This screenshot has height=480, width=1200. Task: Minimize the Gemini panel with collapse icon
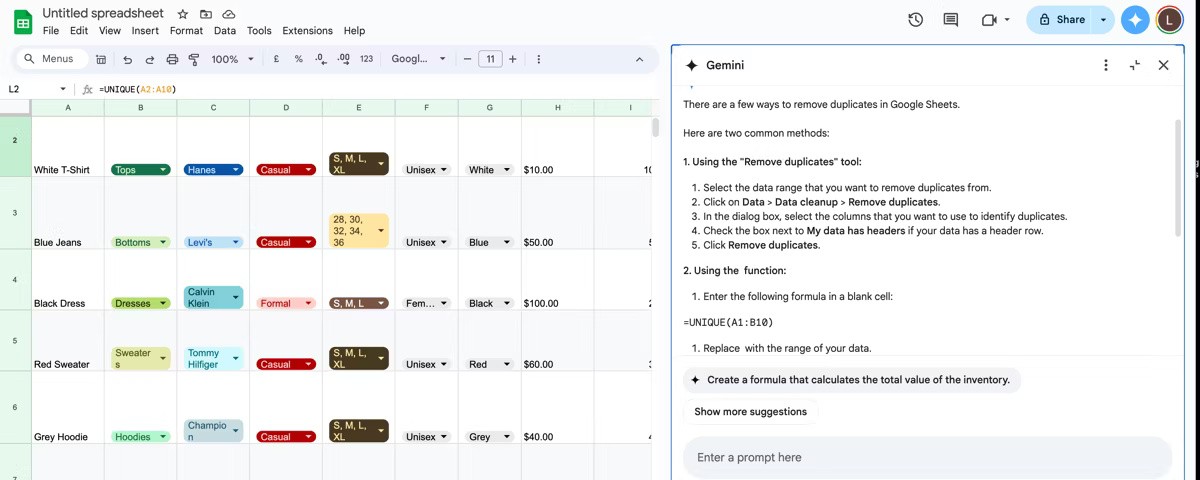point(1135,65)
